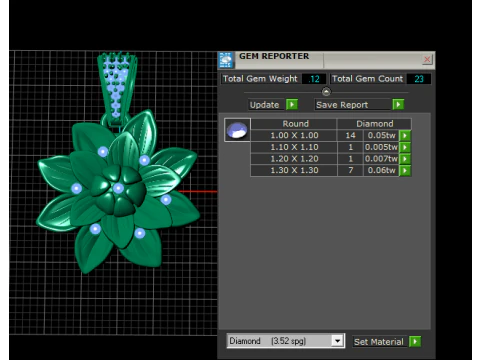Click the Total Gem Count label

(x=367, y=79)
